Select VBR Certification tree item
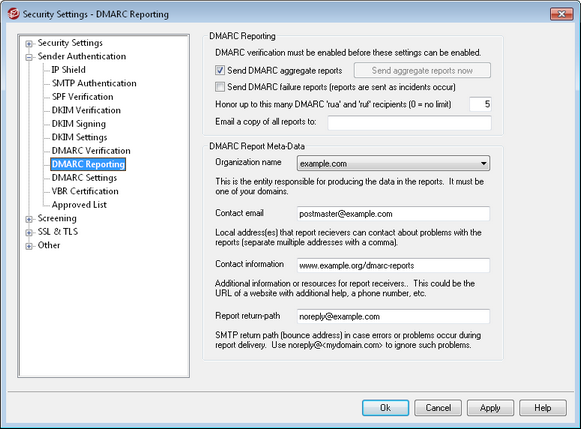Viewport: 581px width, 429px height. pos(85,191)
